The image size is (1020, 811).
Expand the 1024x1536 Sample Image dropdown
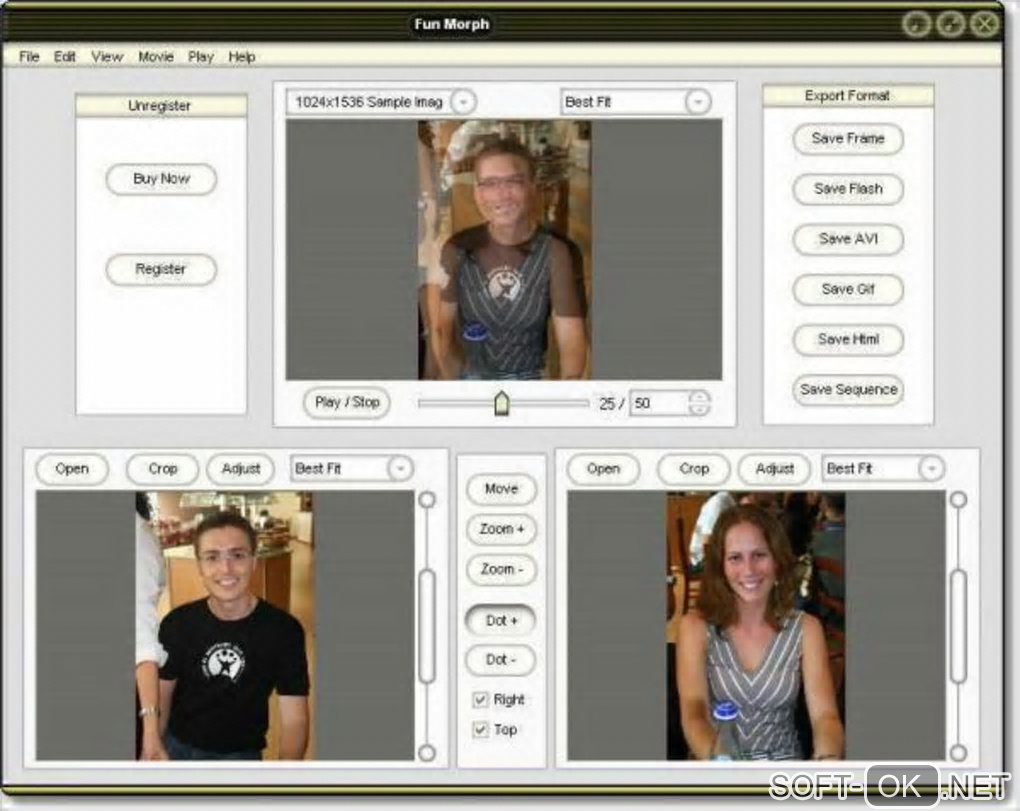[463, 102]
